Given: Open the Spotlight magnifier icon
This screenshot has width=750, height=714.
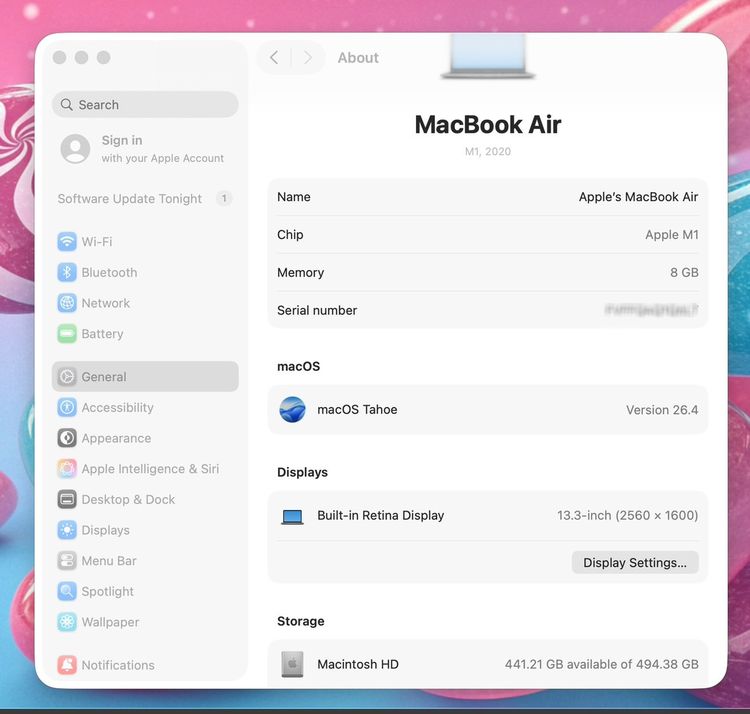Looking at the screenshot, I should (67, 591).
